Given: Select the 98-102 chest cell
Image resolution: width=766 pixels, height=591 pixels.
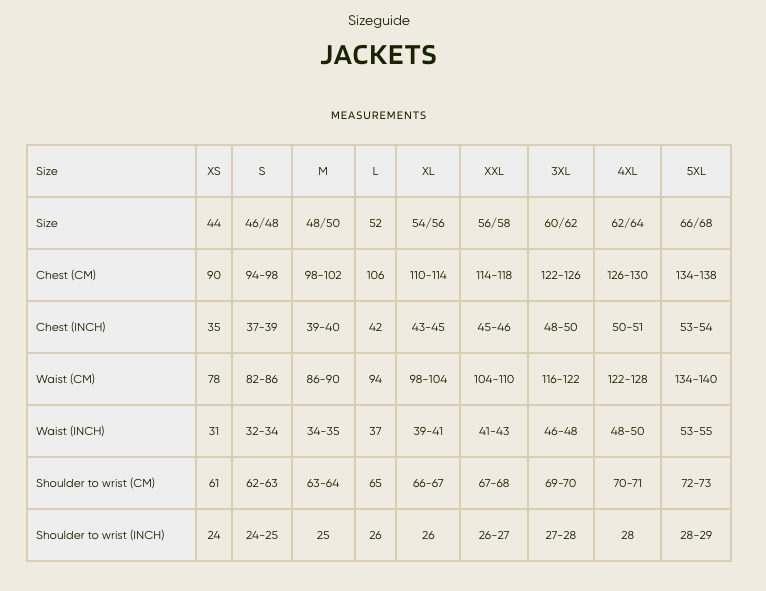Looking at the screenshot, I should tap(323, 275).
